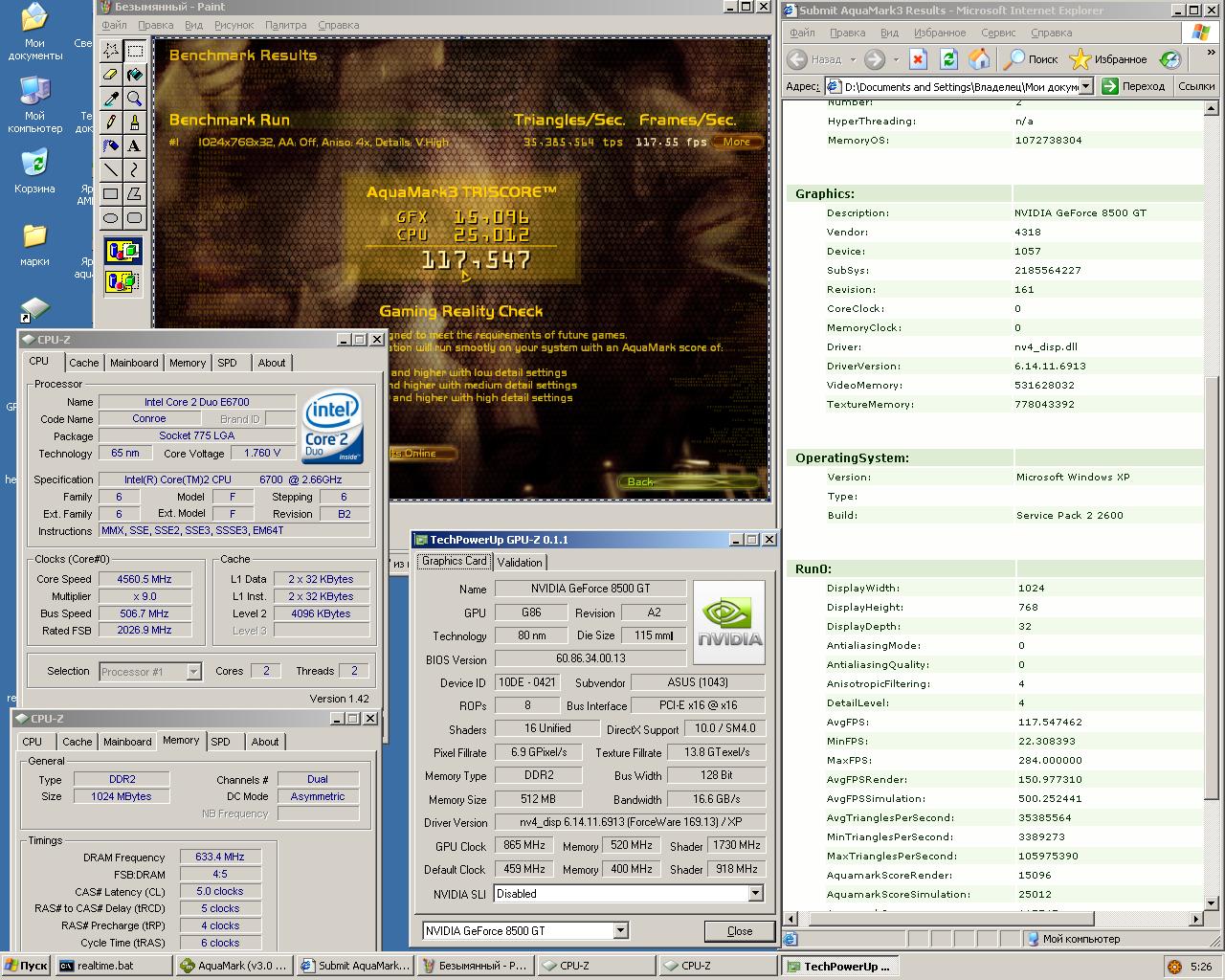The width and height of the screenshot is (1225, 980).
Task: Select the Airbrush spray tool
Action: 111,146
